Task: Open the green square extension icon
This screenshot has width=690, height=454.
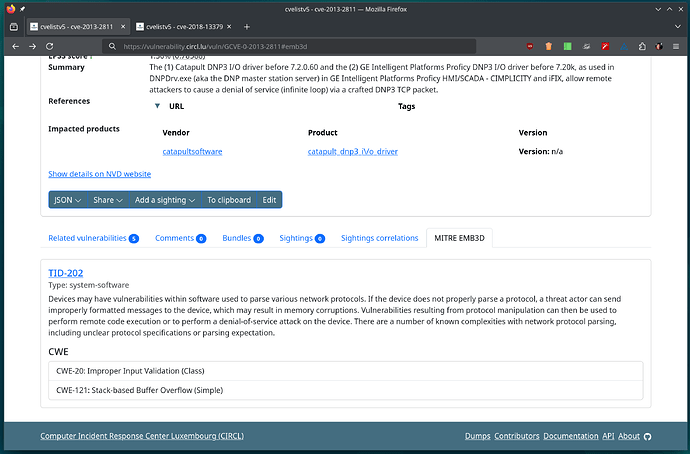Action: click(x=568, y=46)
